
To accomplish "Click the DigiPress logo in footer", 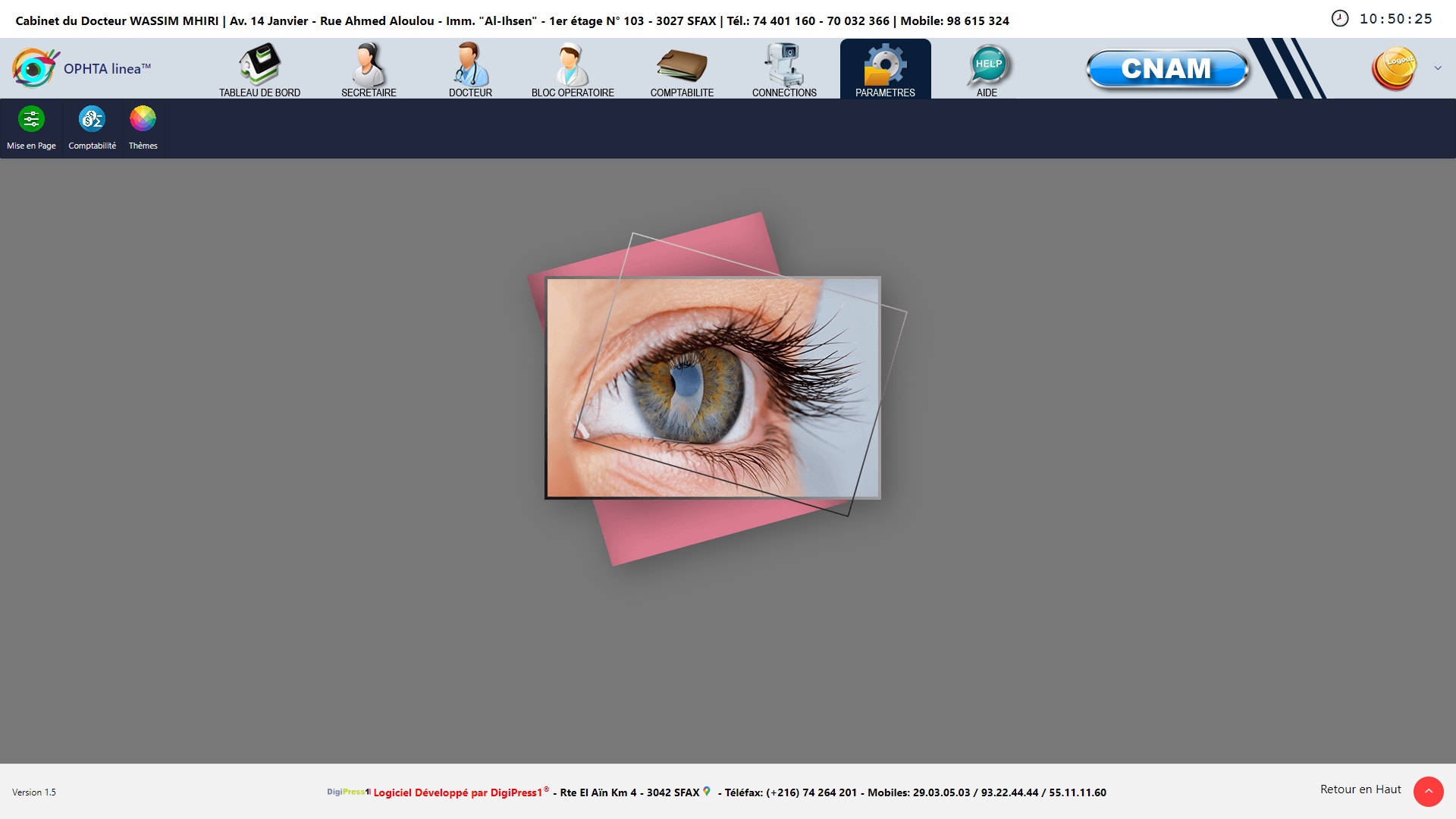I will (x=349, y=792).
